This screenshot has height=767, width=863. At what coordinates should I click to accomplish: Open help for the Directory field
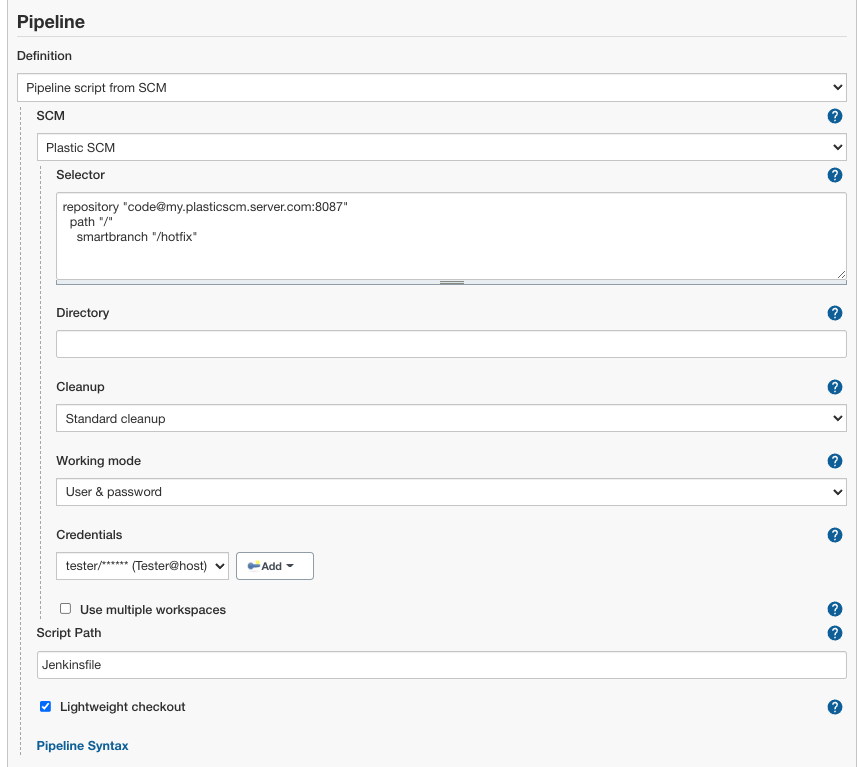pos(834,313)
